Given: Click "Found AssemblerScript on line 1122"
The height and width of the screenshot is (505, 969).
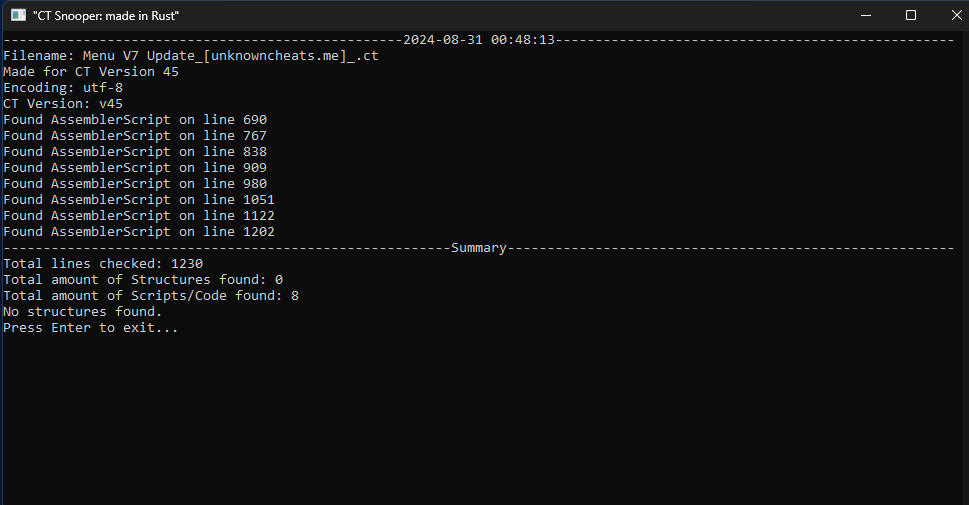Looking at the screenshot, I should 139,216.
